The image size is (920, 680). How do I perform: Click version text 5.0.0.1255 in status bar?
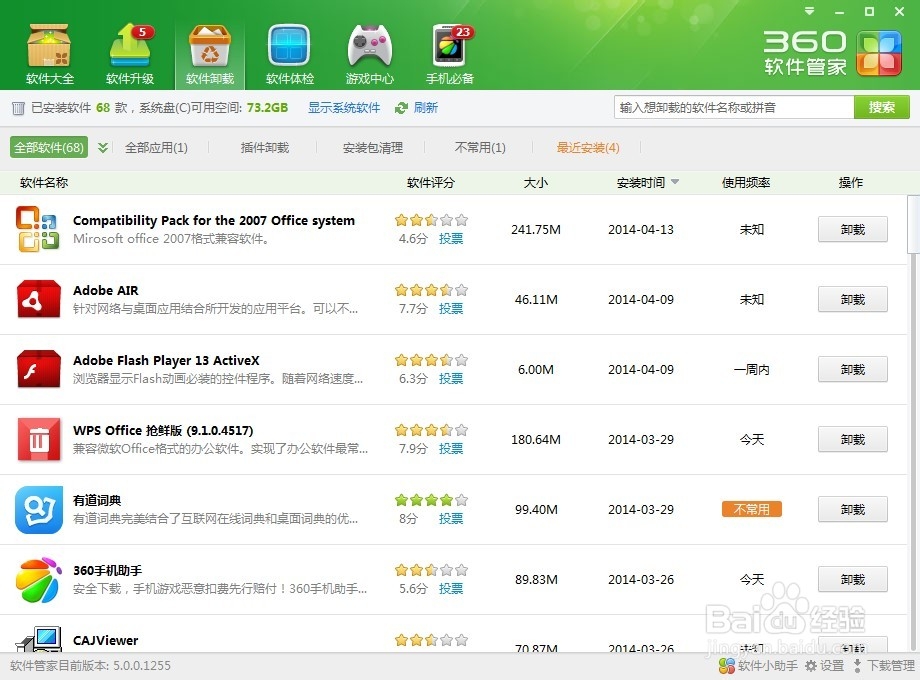tap(140, 665)
